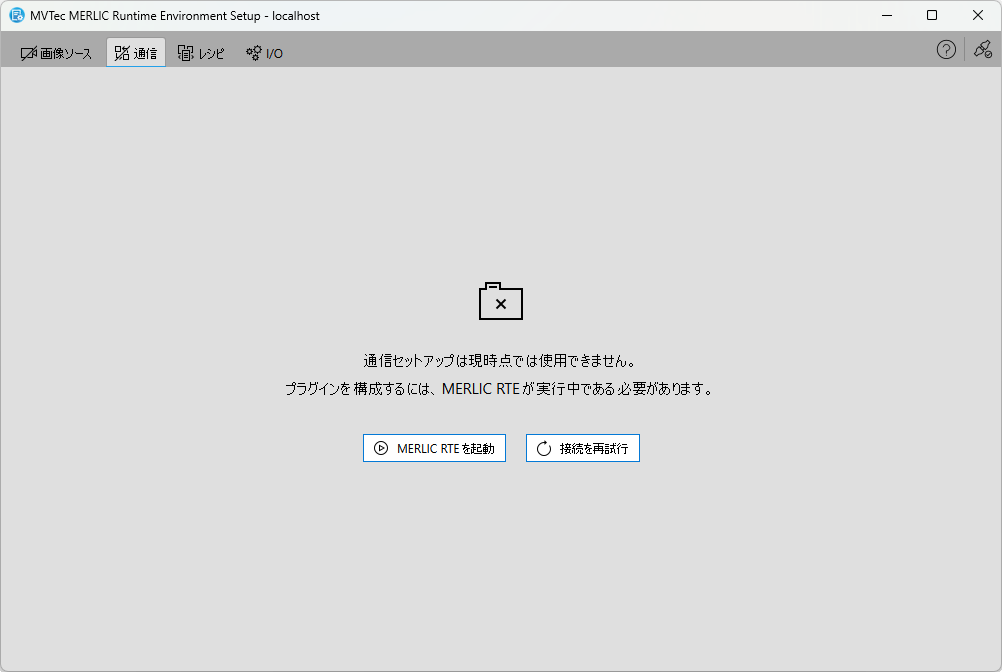Click the 通信 tab's plugin icon

pyautogui.click(x=122, y=53)
